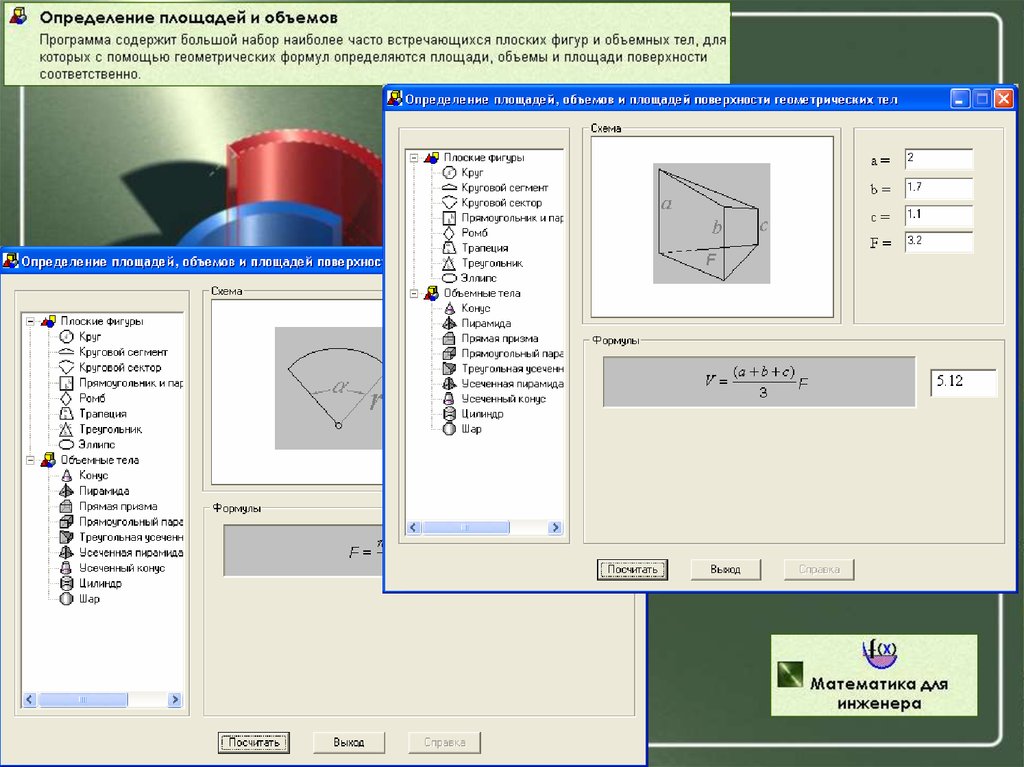Pick the Усеченный конус icon in back window
Viewport: 1024px width, 767px height.
click(x=67, y=568)
